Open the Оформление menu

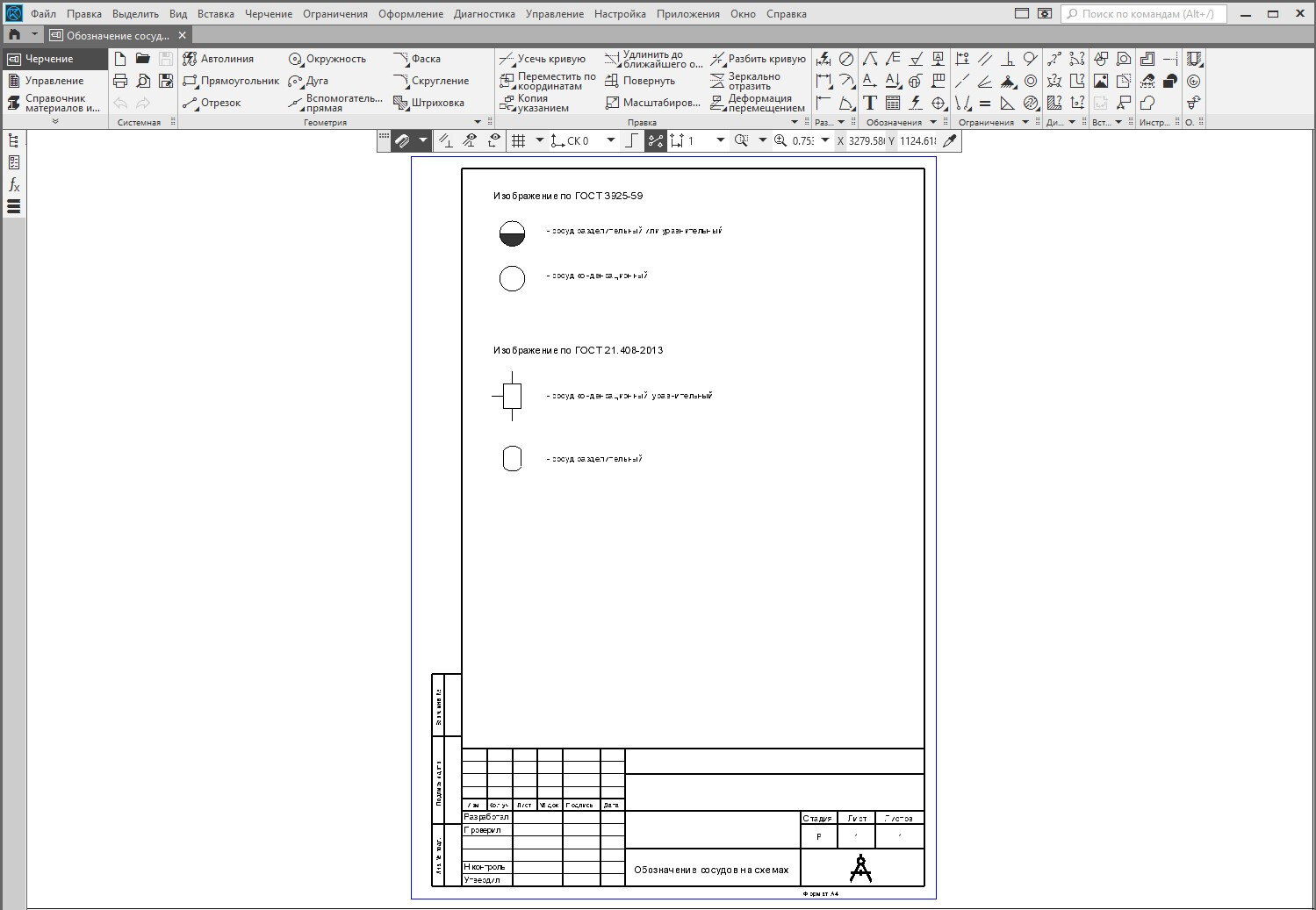click(410, 14)
